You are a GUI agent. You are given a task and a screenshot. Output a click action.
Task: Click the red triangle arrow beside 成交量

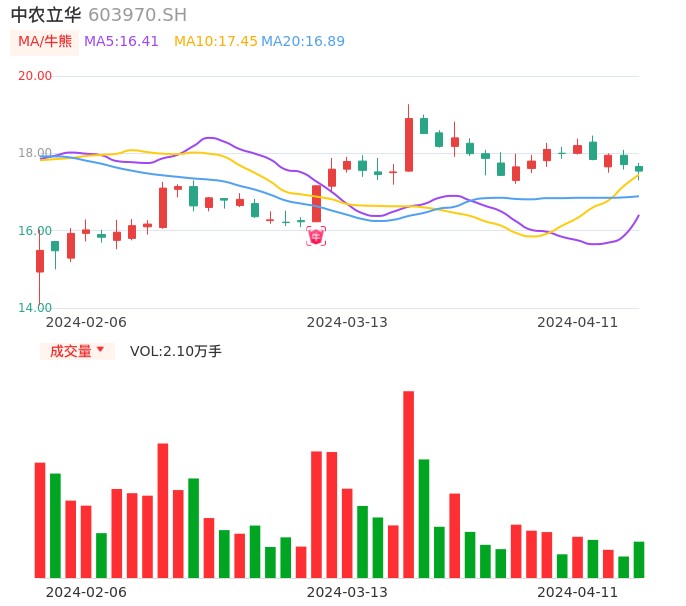pos(100,350)
